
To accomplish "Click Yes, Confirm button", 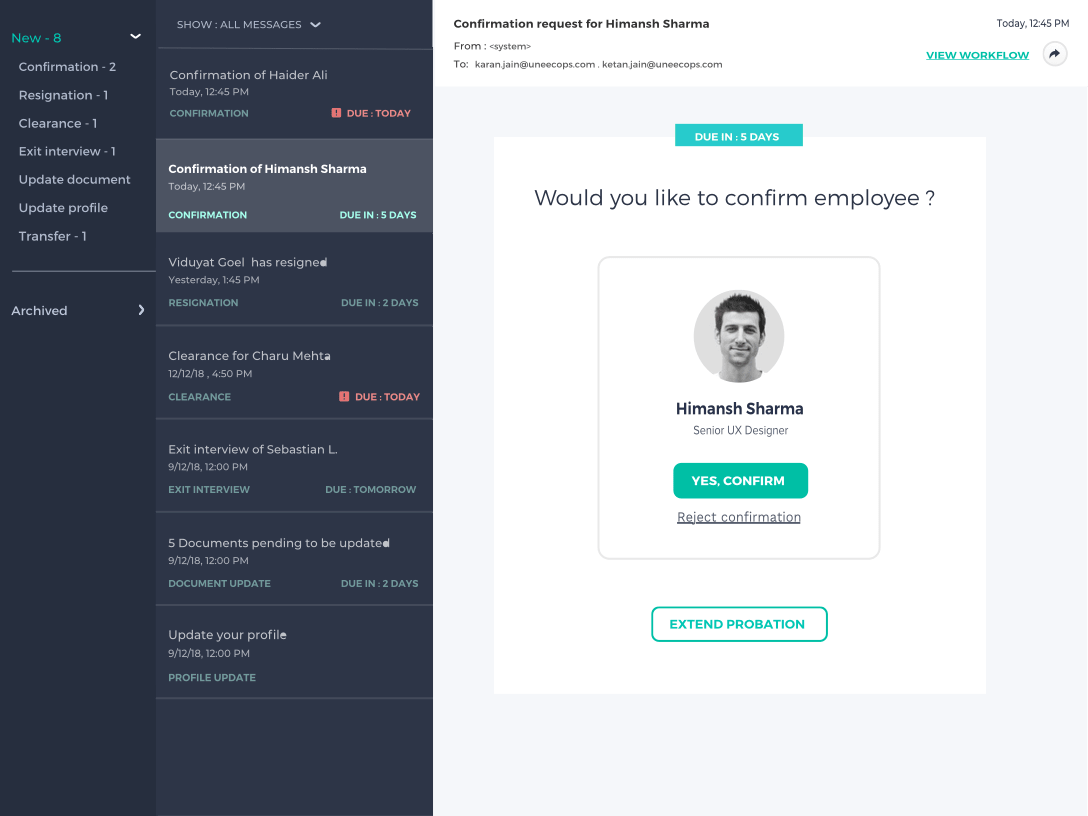I will (740, 481).
